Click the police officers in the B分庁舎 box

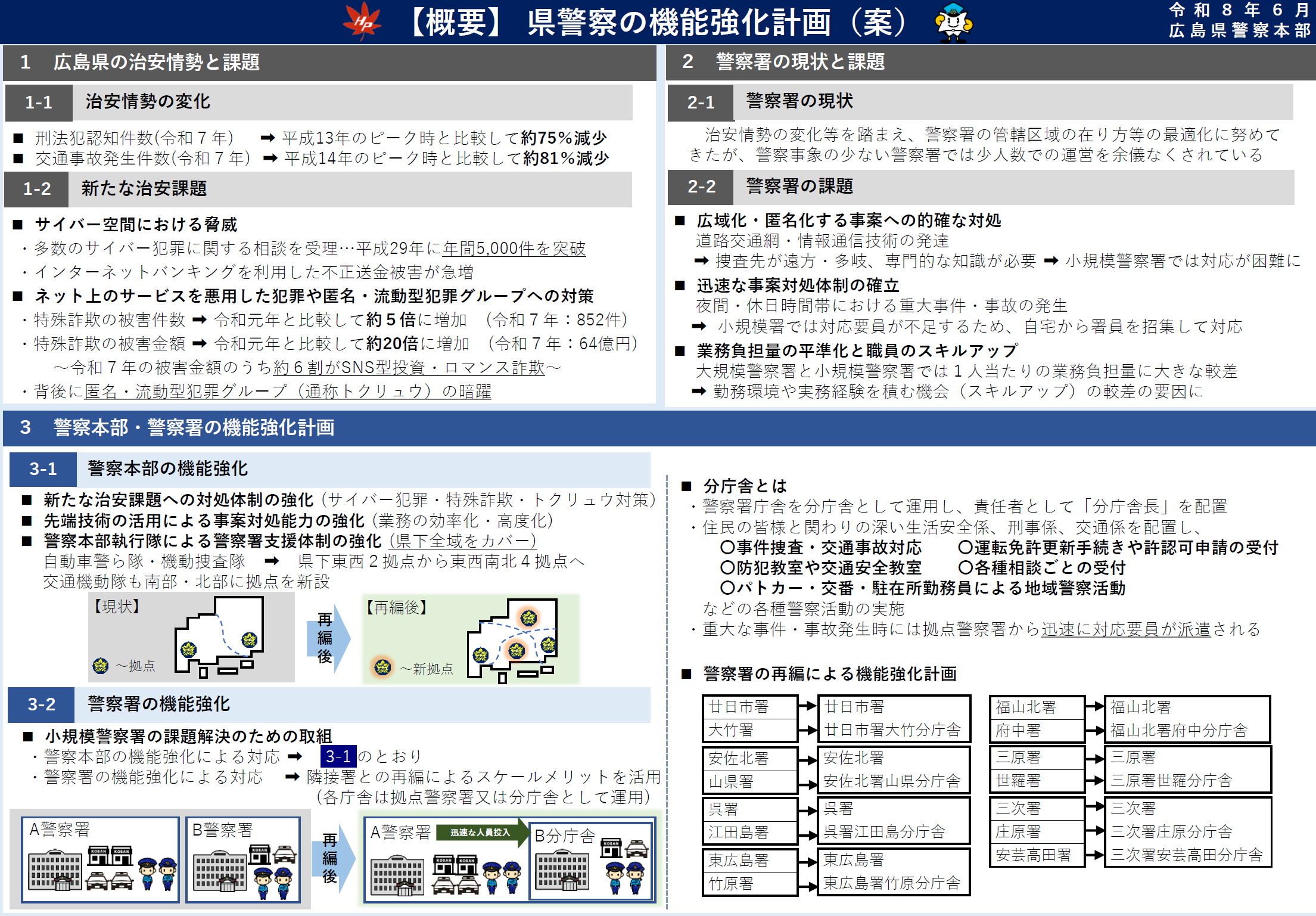pos(625,878)
